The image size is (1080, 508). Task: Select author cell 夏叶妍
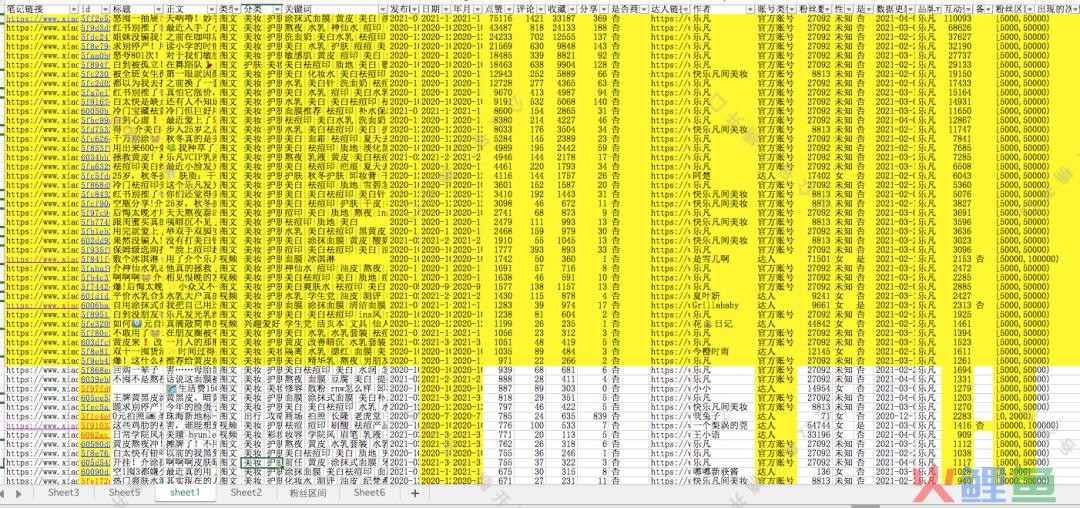[x=723, y=296]
